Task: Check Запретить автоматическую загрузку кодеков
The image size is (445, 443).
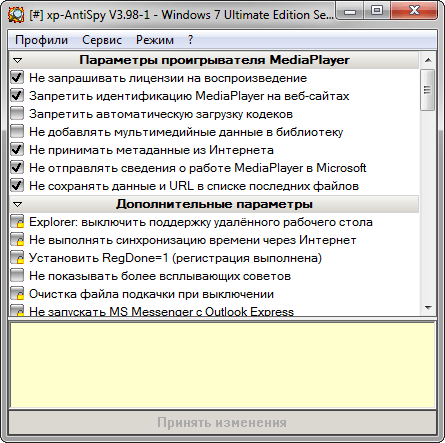Action: click(x=17, y=113)
